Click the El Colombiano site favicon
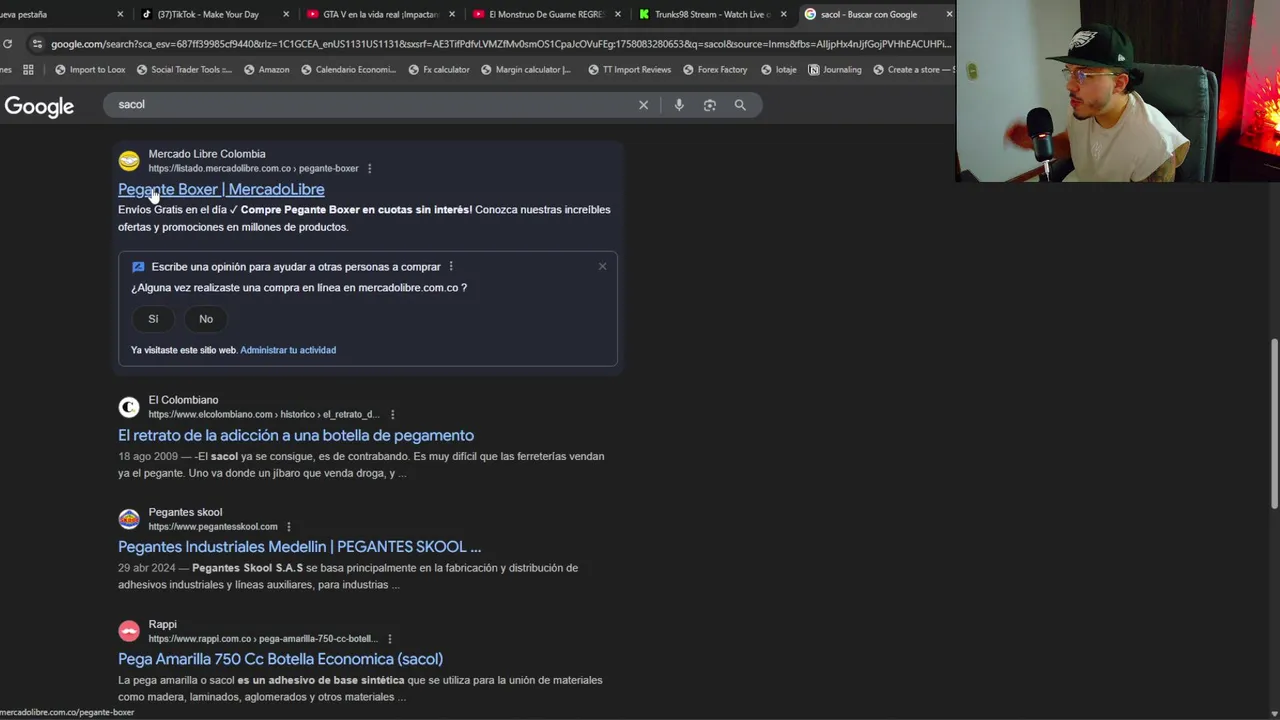The width and height of the screenshot is (1280, 720). pyautogui.click(x=129, y=407)
